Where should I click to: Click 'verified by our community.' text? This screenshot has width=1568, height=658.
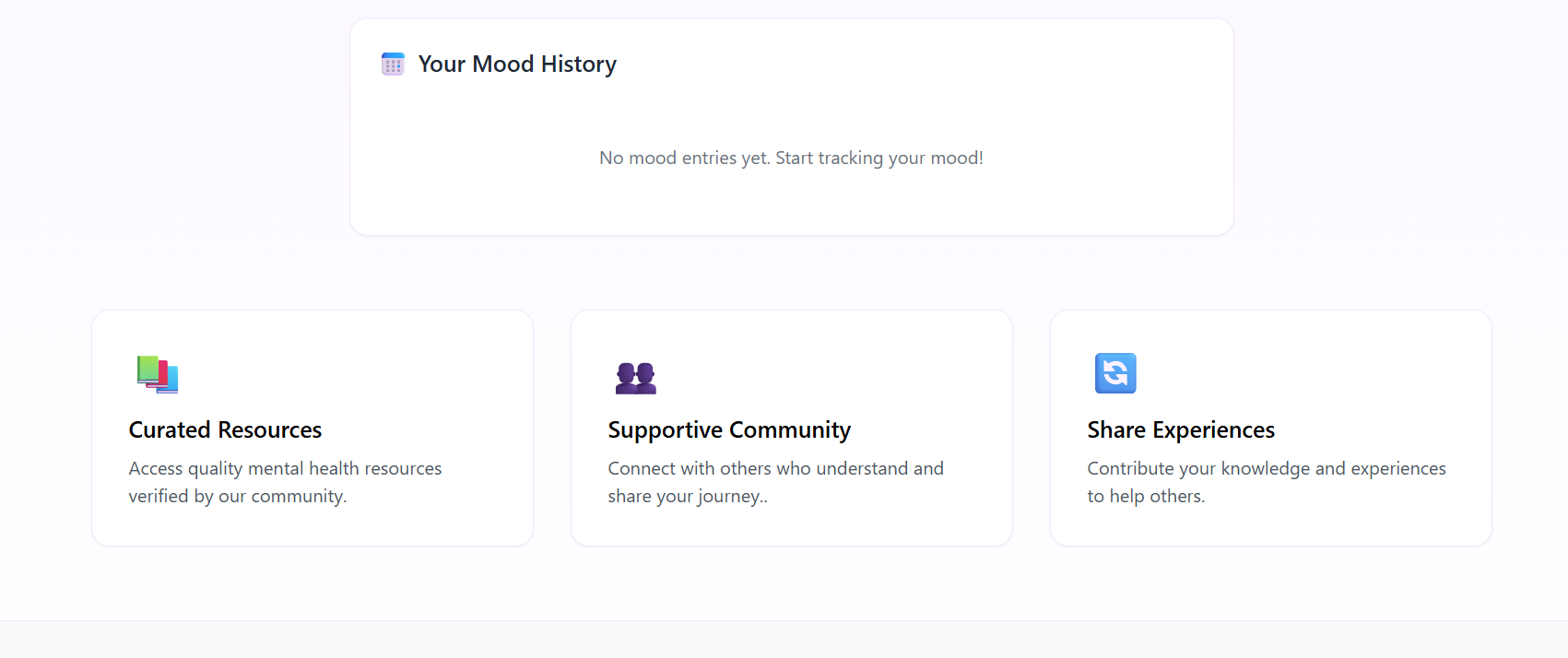pyautogui.click(x=238, y=497)
